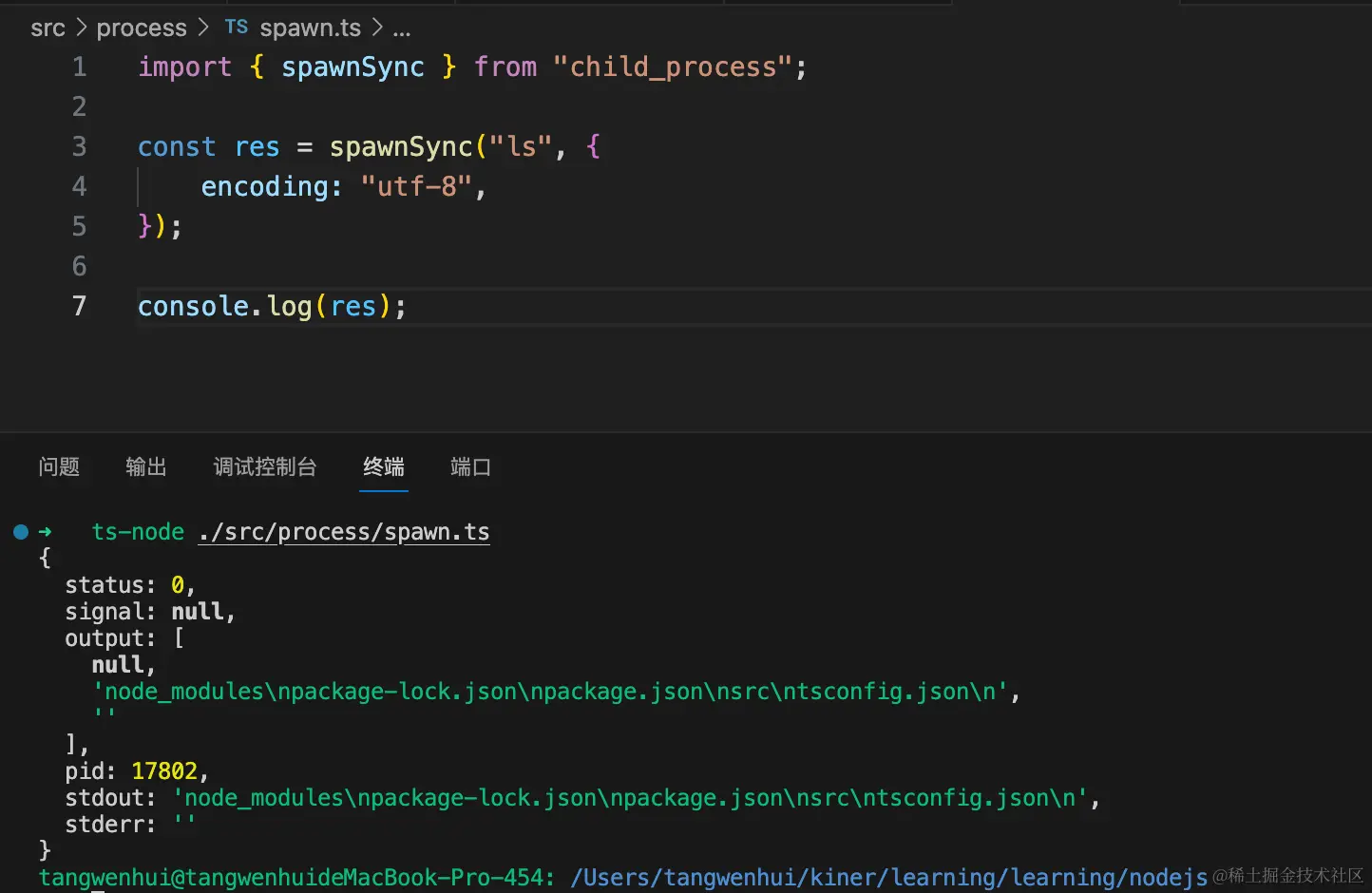Click the 'signal: null,' terminal output line
The width and height of the screenshot is (1372, 893).
coord(150,612)
